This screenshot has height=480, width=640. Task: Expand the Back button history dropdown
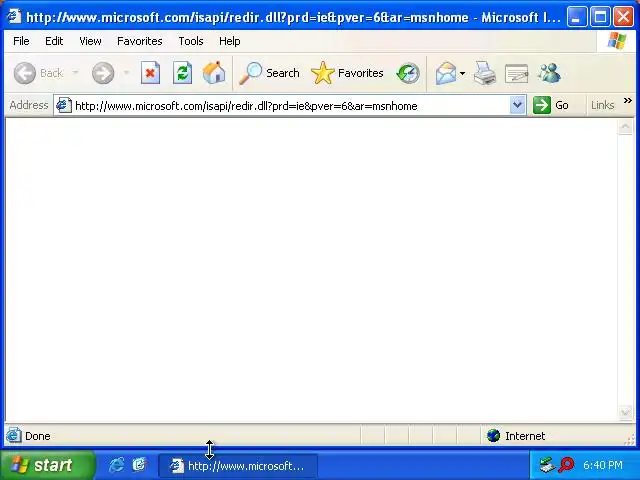click(x=75, y=73)
